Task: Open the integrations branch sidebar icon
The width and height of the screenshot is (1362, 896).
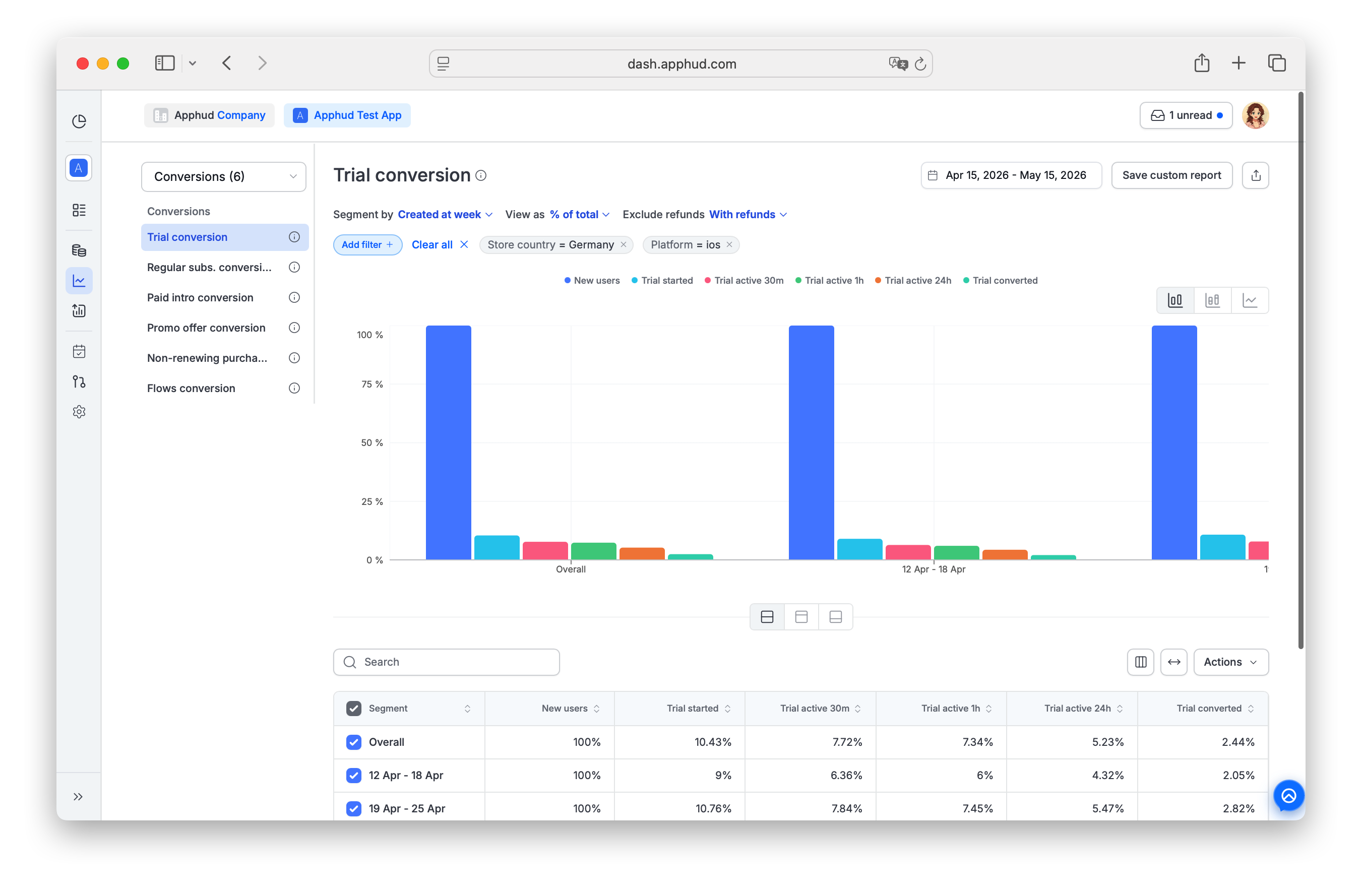Action: 79,381
